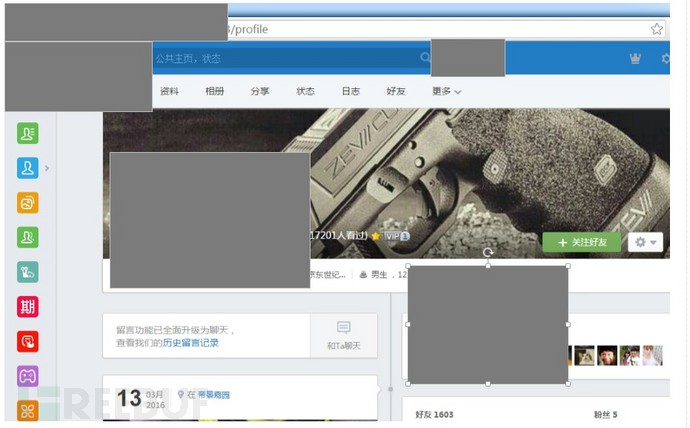
Task: Go to the 日志 tab
Action: pyautogui.click(x=351, y=91)
